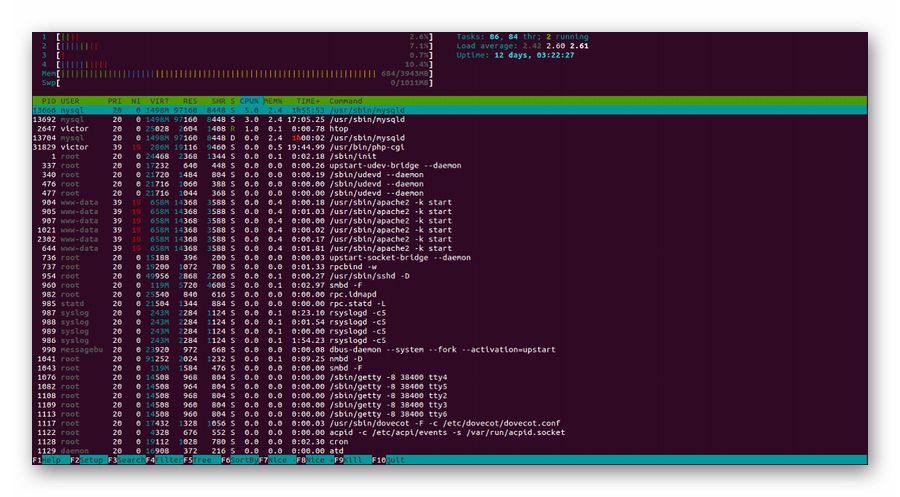Sort by the NI column header
This screenshot has width=900, height=497.
(x=135, y=101)
